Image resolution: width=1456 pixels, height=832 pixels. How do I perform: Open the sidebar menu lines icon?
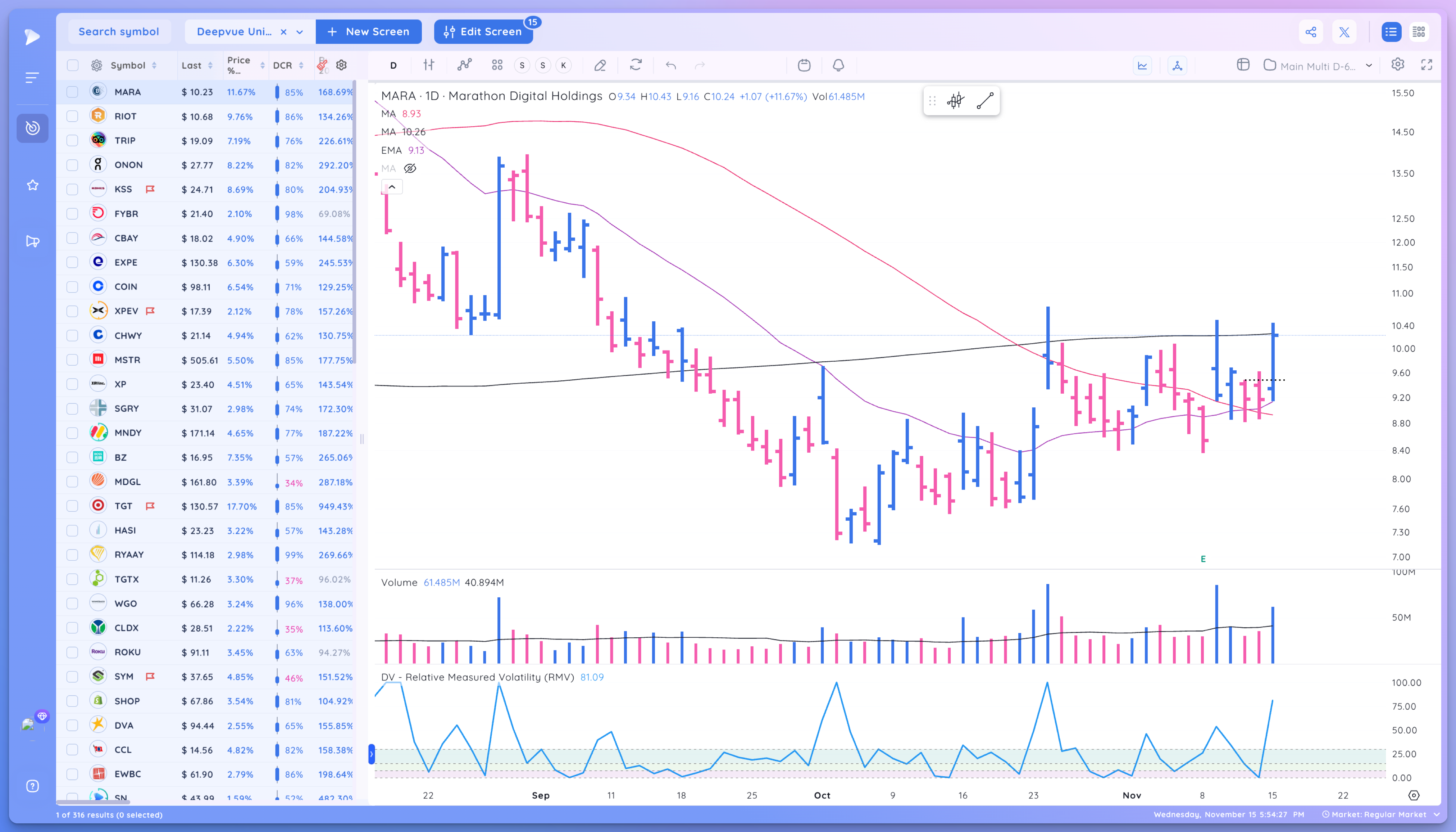[x=32, y=78]
